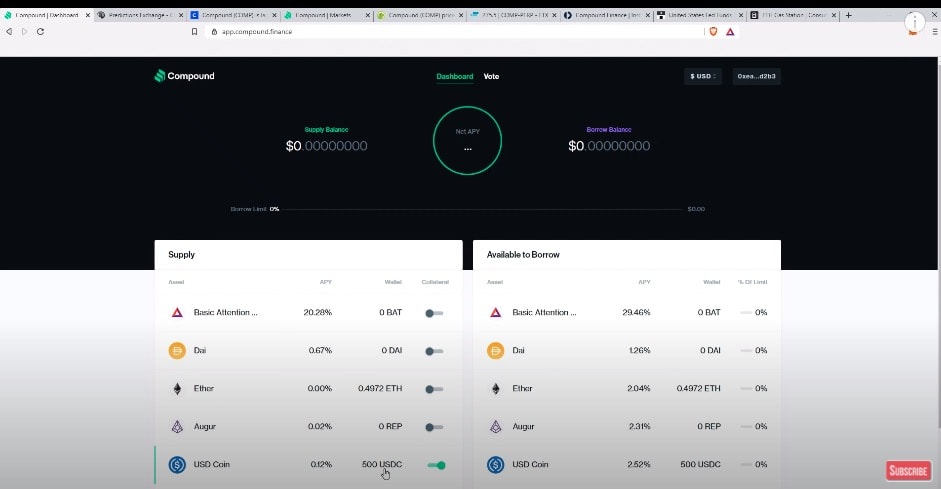941x489 pixels.
Task: Switch to the United States Fed Funds tab
Action: [699, 15]
